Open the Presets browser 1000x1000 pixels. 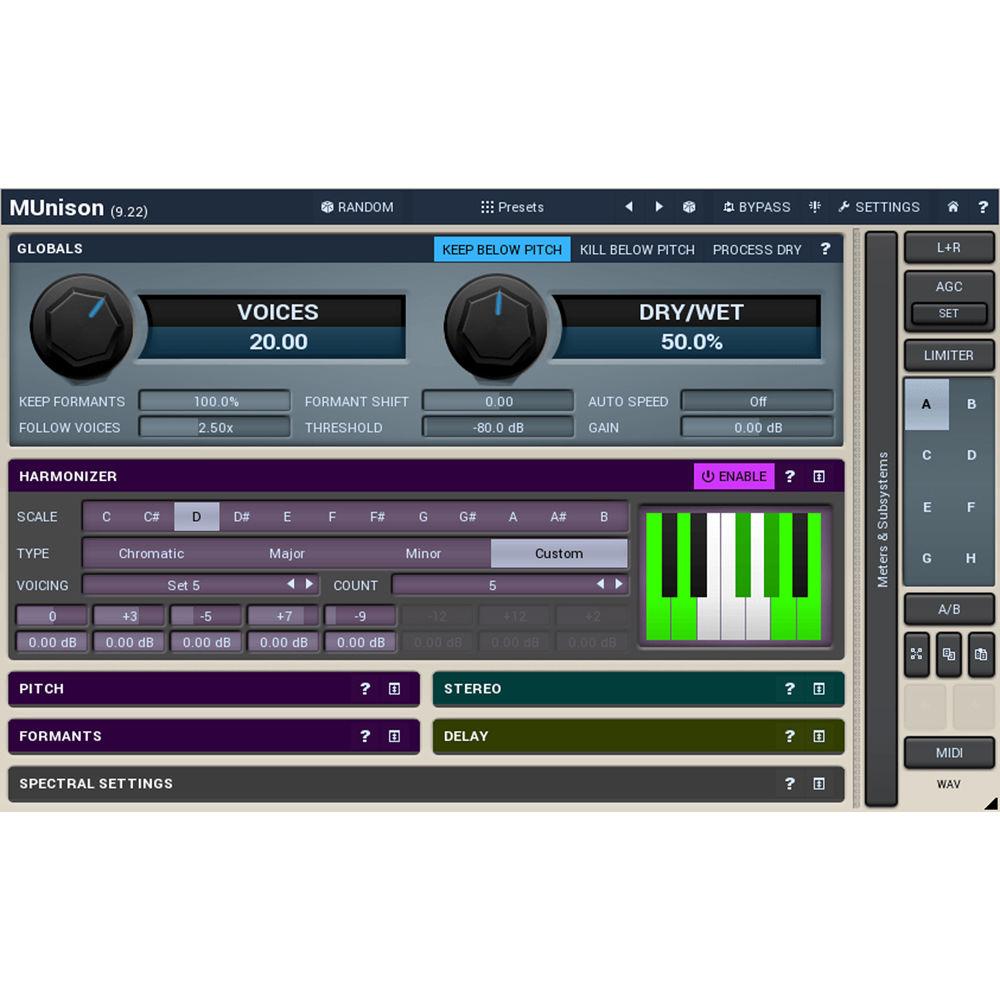tap(511, 207)
